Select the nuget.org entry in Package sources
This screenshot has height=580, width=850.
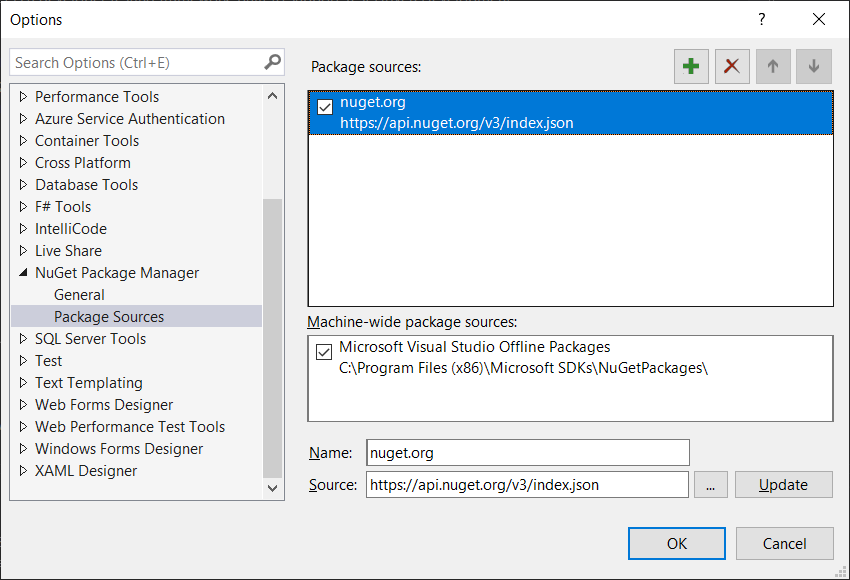pyautogui.click(x=571, y=113)
